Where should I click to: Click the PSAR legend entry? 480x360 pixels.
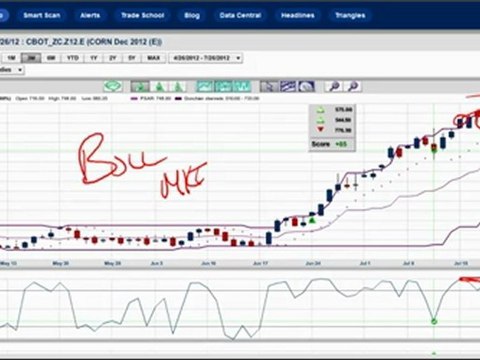click(151, 99)
